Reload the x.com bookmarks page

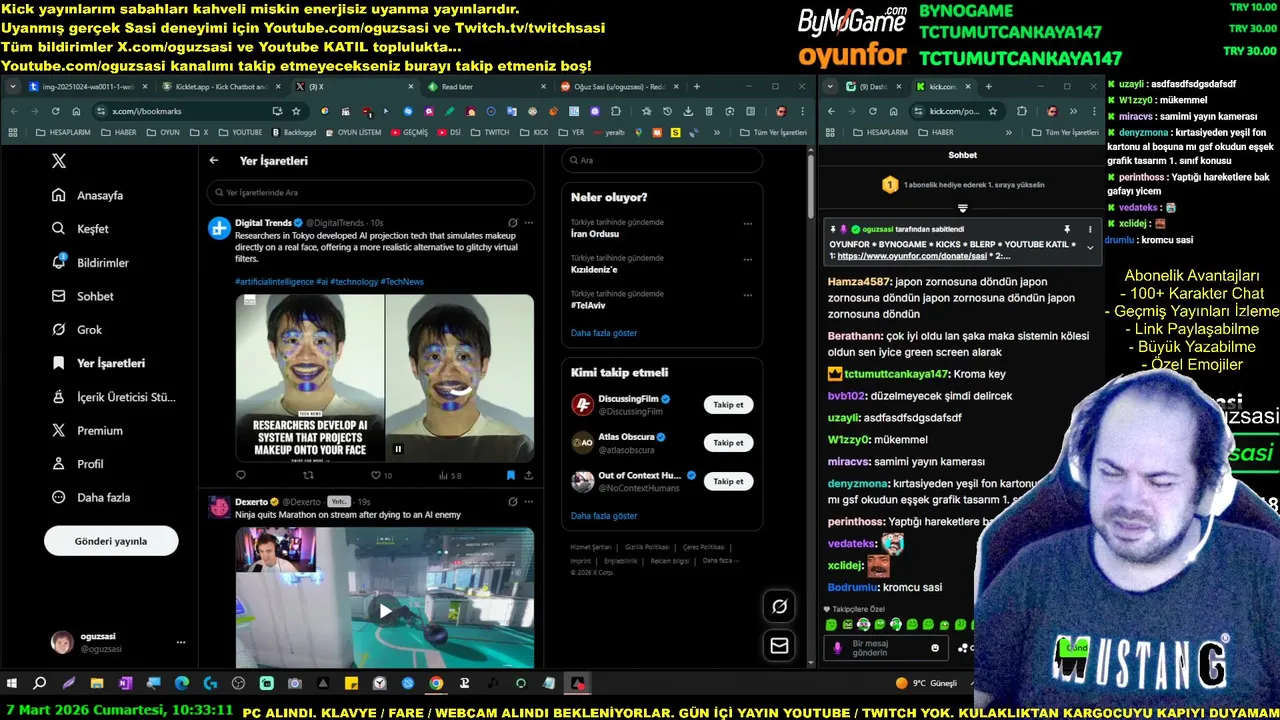click(56, 111)
